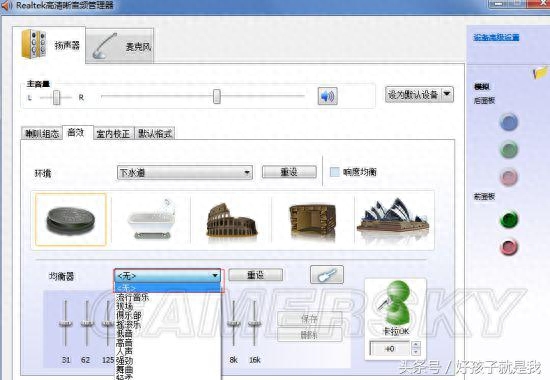The image size is (550, 380).
Task: Expand the Set Default Device dropdown arrow
Action: (447, 94)
